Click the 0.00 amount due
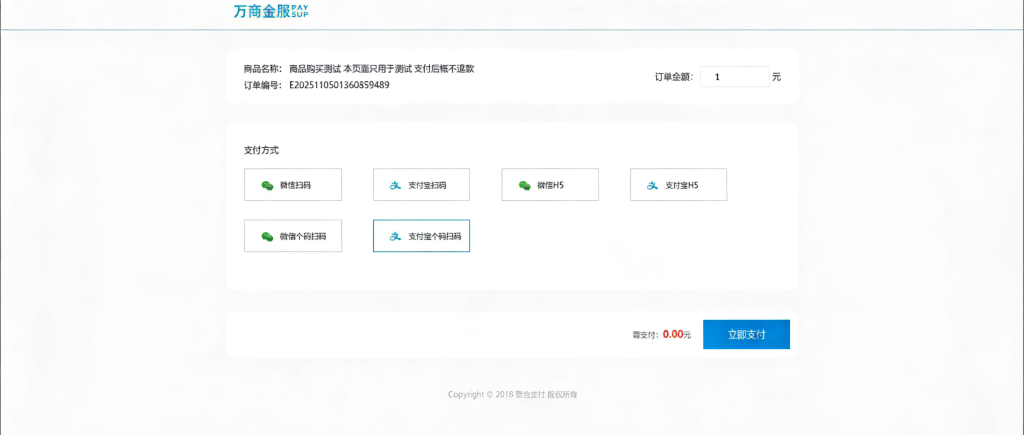The width and height of the screenshot is (1024, 435). click(x=673, y=334)
